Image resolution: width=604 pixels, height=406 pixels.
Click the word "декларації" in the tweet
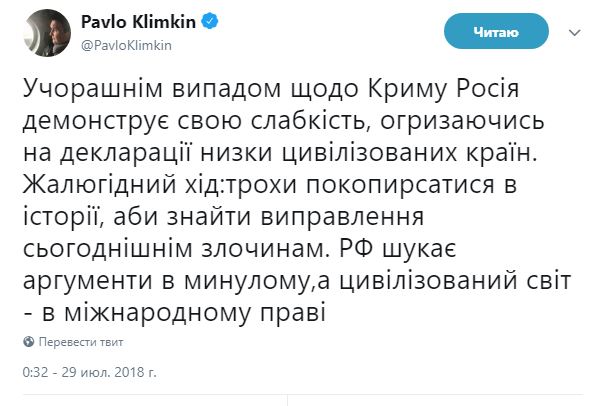coord(123,155)
